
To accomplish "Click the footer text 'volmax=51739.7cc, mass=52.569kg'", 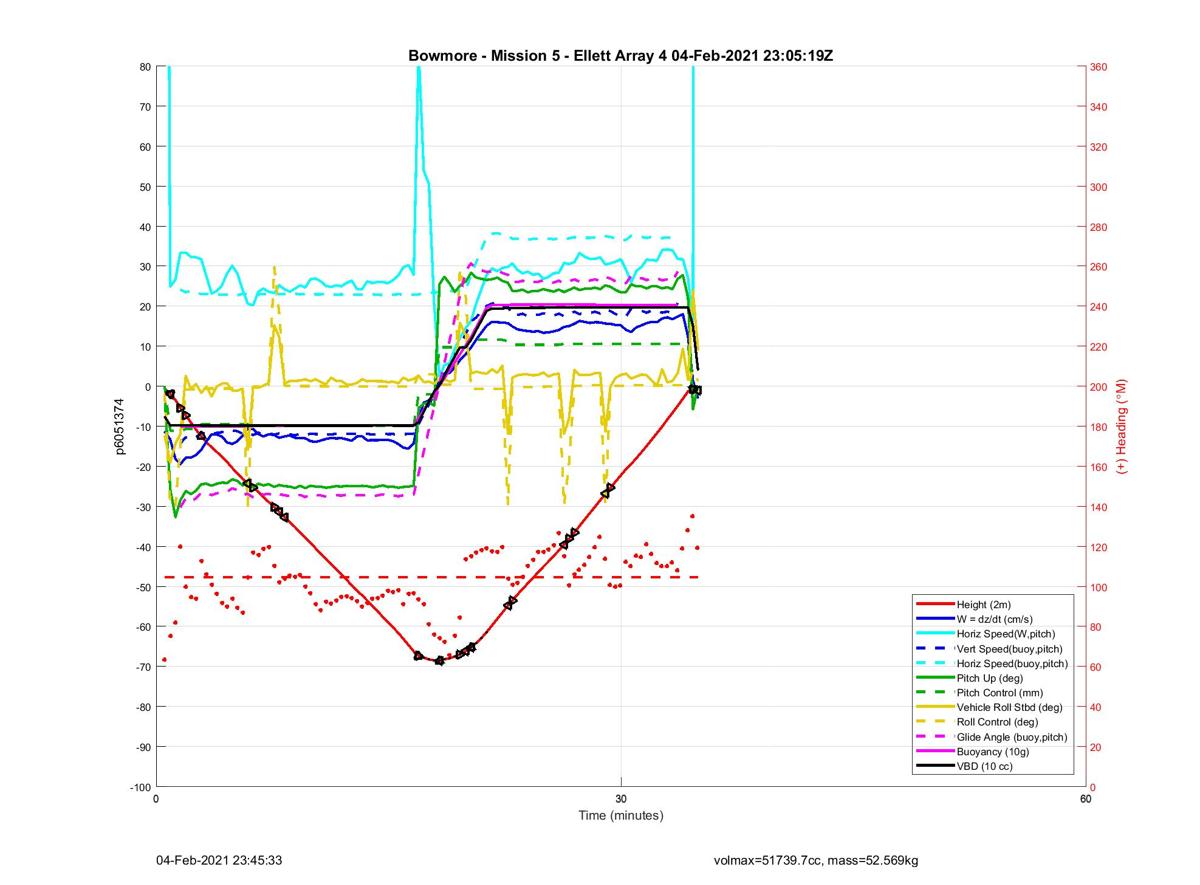I will [x=816, y=860].
